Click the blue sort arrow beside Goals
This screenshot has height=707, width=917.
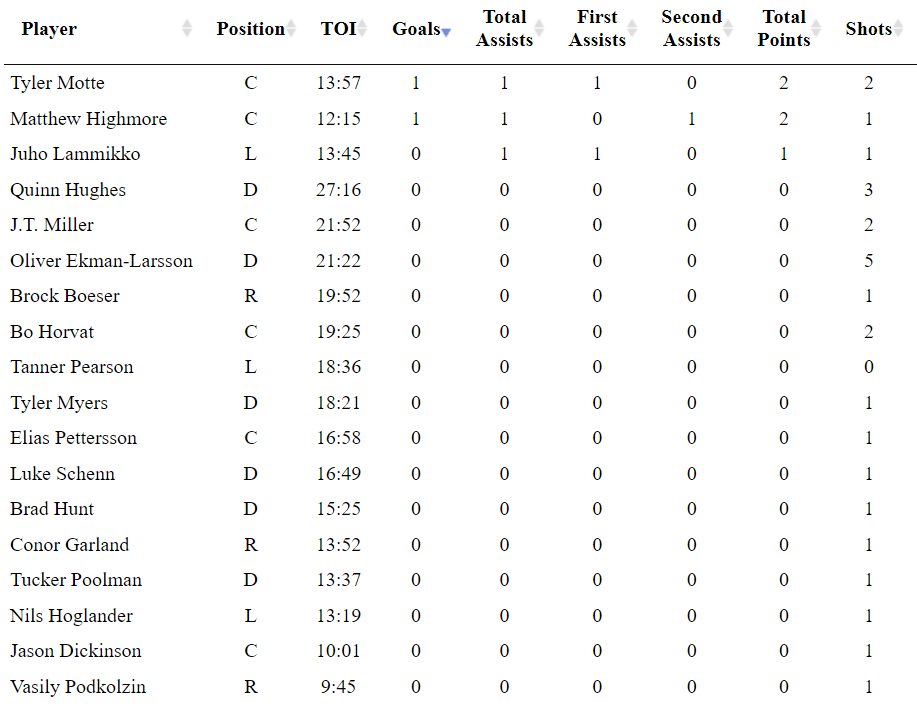tap(446, 31)
